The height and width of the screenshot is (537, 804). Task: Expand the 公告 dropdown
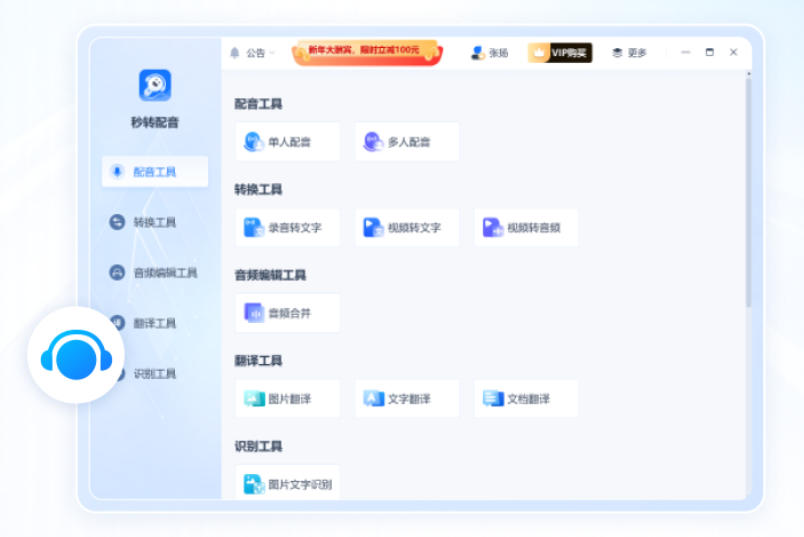[x=252, y=53]
